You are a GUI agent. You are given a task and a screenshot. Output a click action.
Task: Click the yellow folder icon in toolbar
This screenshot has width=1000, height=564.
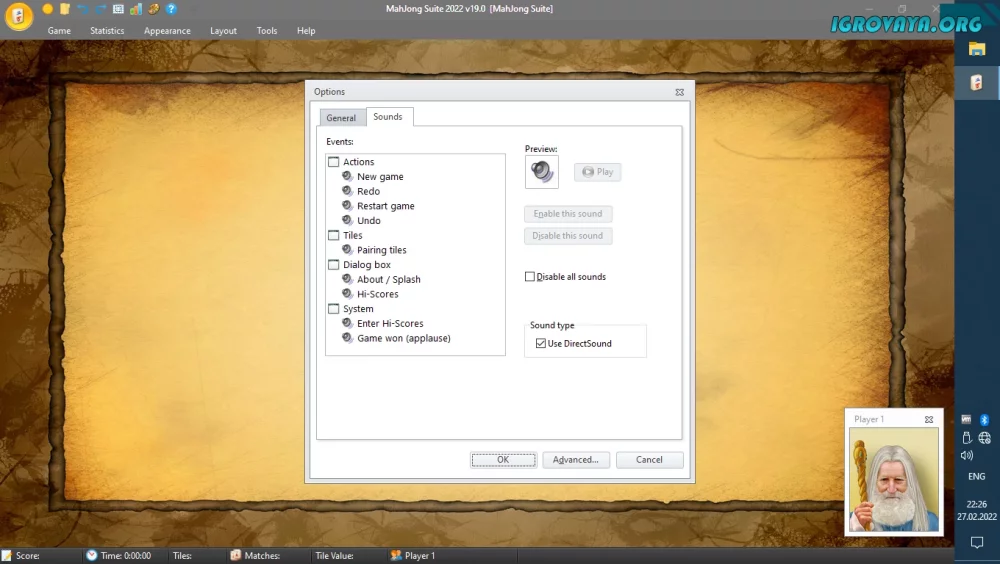pyautogui.click(x=64, y=9)
